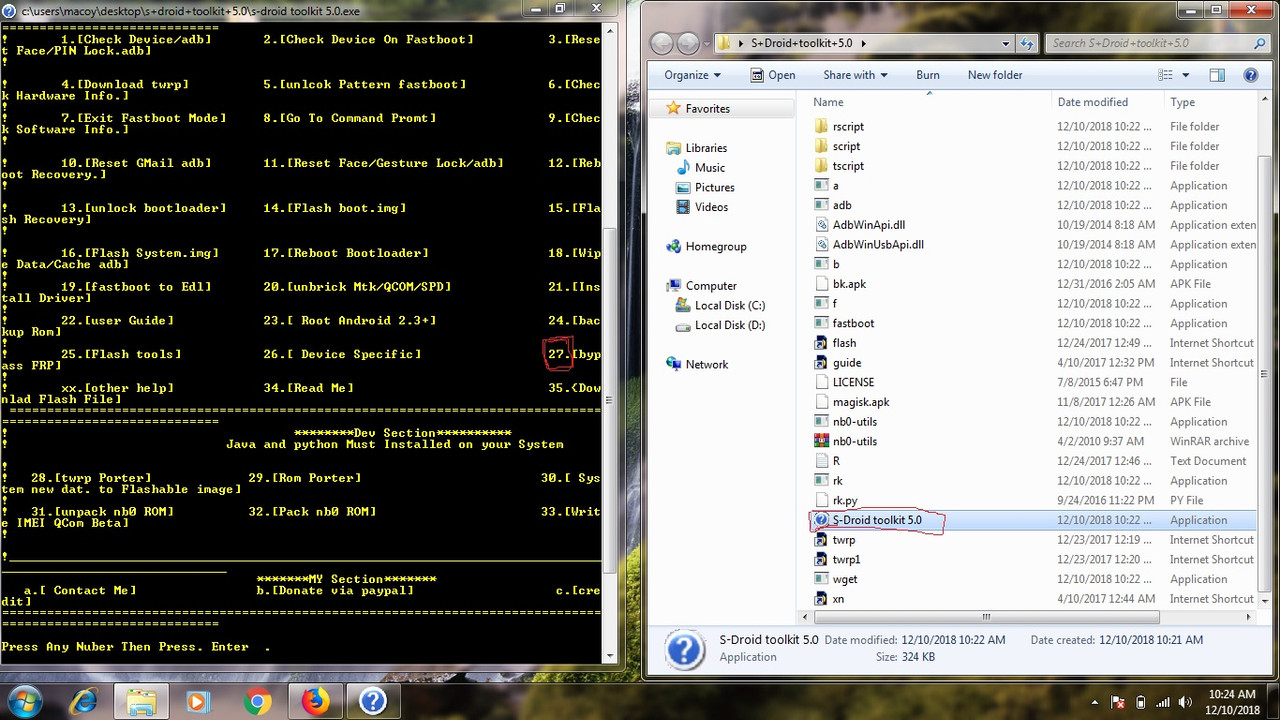Select the S-Droid toolkit 5.0 application row

[1033, 520]
